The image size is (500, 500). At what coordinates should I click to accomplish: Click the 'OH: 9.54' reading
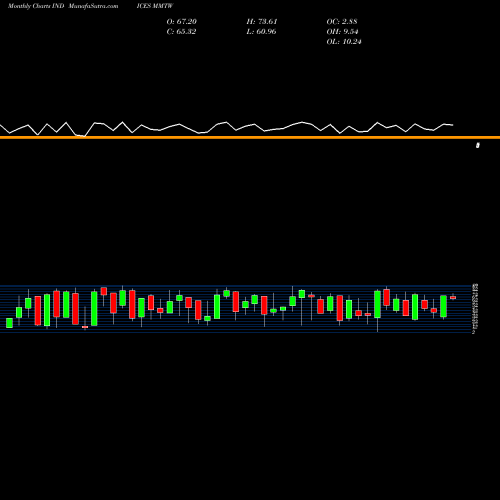[x=342, y=32]
